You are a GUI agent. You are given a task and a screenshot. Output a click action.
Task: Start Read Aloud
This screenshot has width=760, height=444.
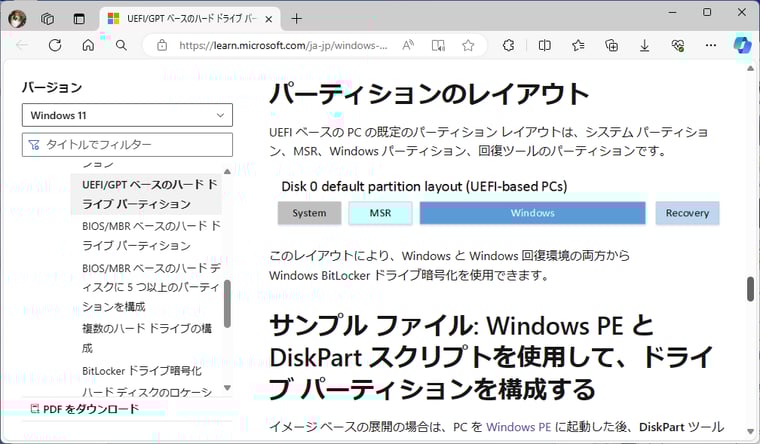pyautogui.click(x=408, y=46)
